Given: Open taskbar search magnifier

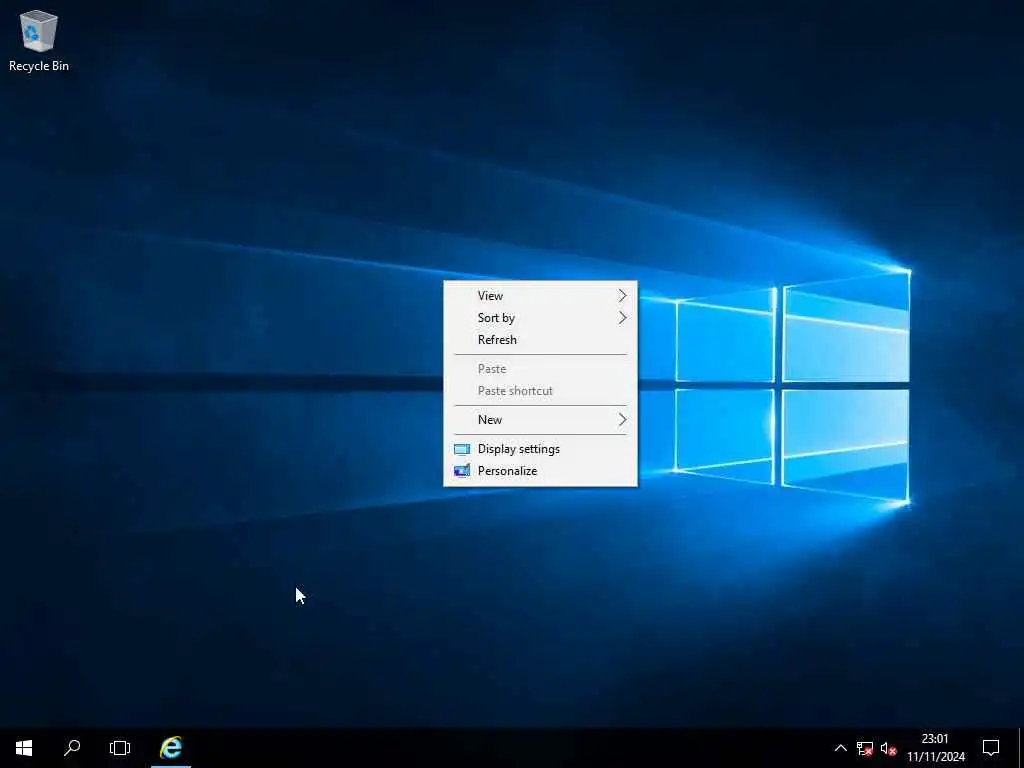Looking at the screenshot, I should click(72, 748).
